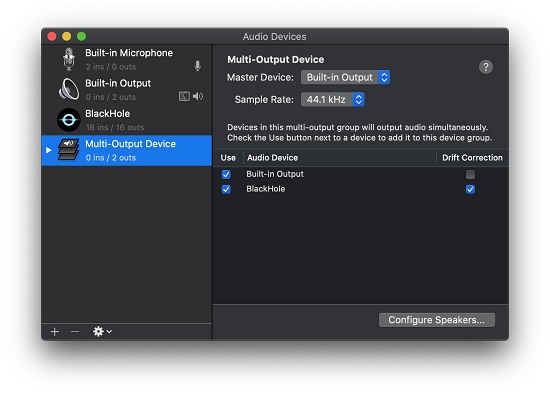The height and width of the screenshot is (395, 550).
Task: Uncheck Use for BlackHole
Action: click(226, 189)
